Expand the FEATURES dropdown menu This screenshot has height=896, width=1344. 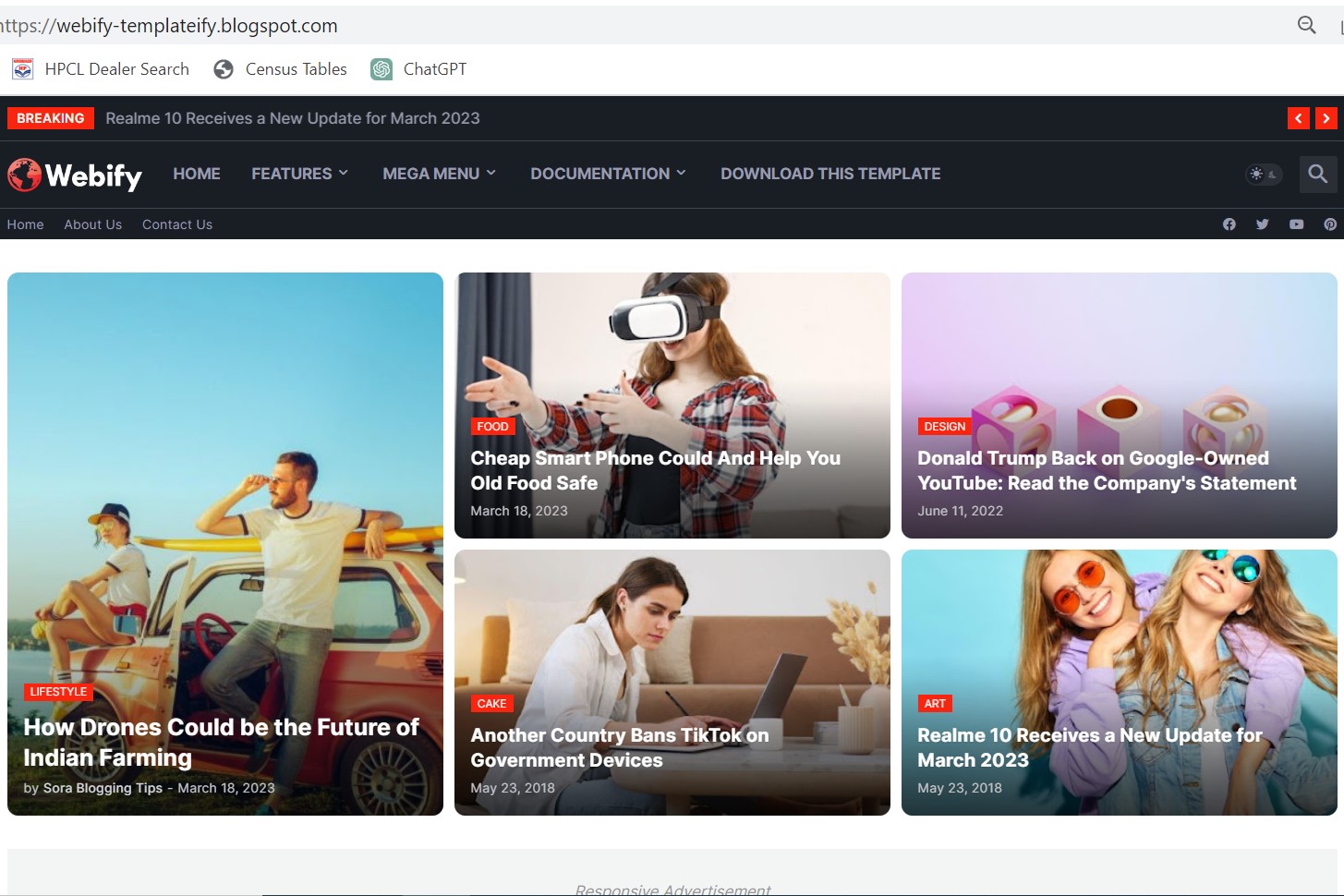tap(299, 174)
